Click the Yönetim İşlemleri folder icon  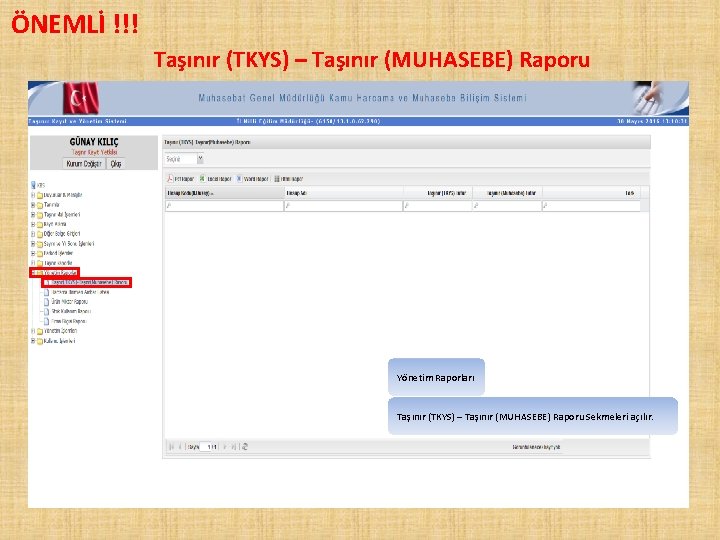coord(40,331)
